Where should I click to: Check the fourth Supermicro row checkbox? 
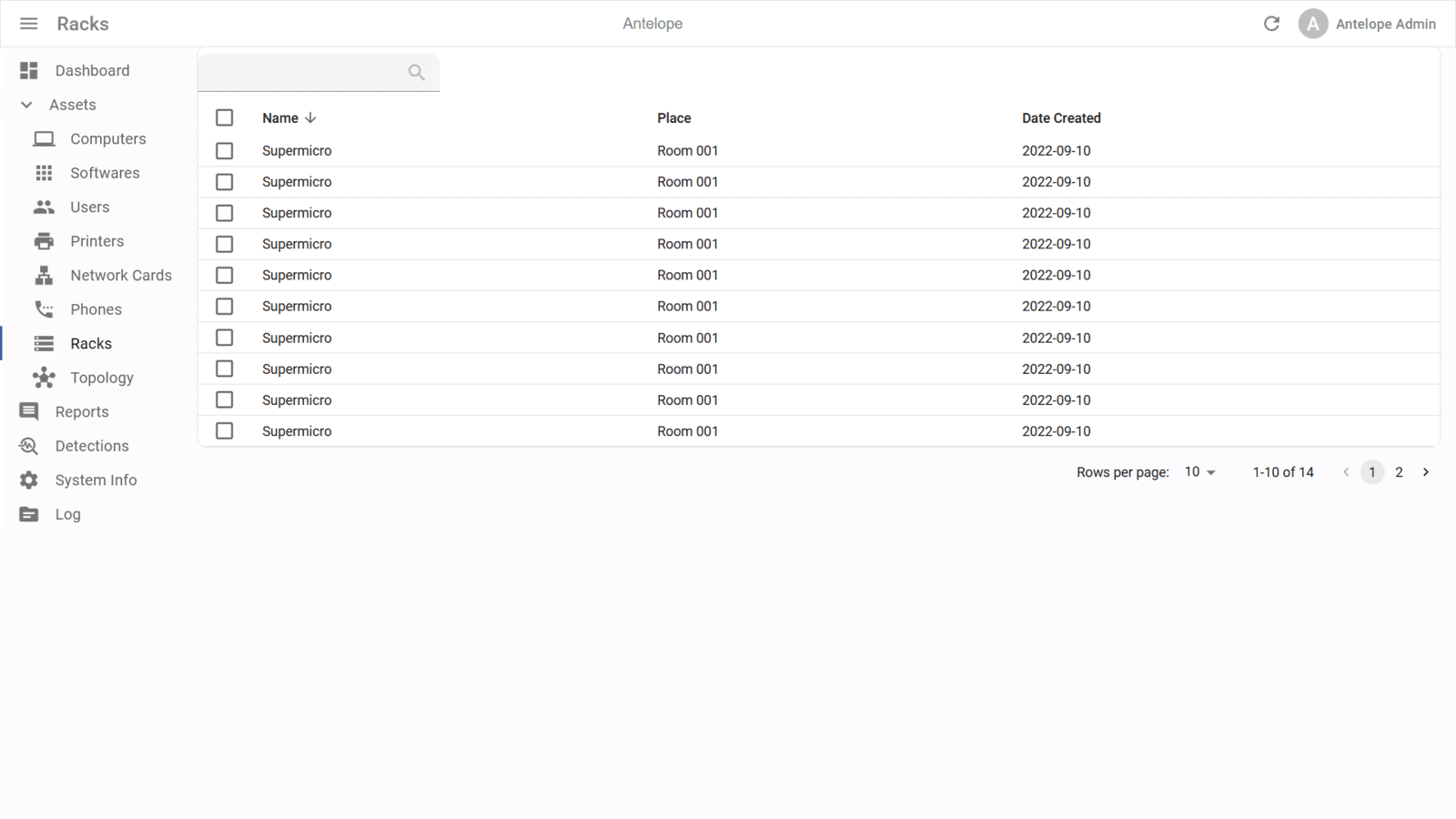click(x=225, y=244)
